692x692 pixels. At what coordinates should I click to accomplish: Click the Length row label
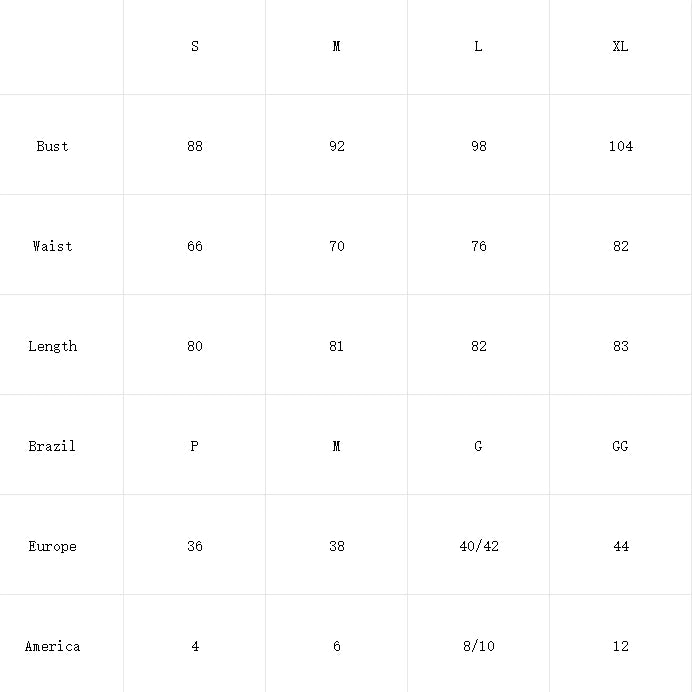click(x=52, y=346)
